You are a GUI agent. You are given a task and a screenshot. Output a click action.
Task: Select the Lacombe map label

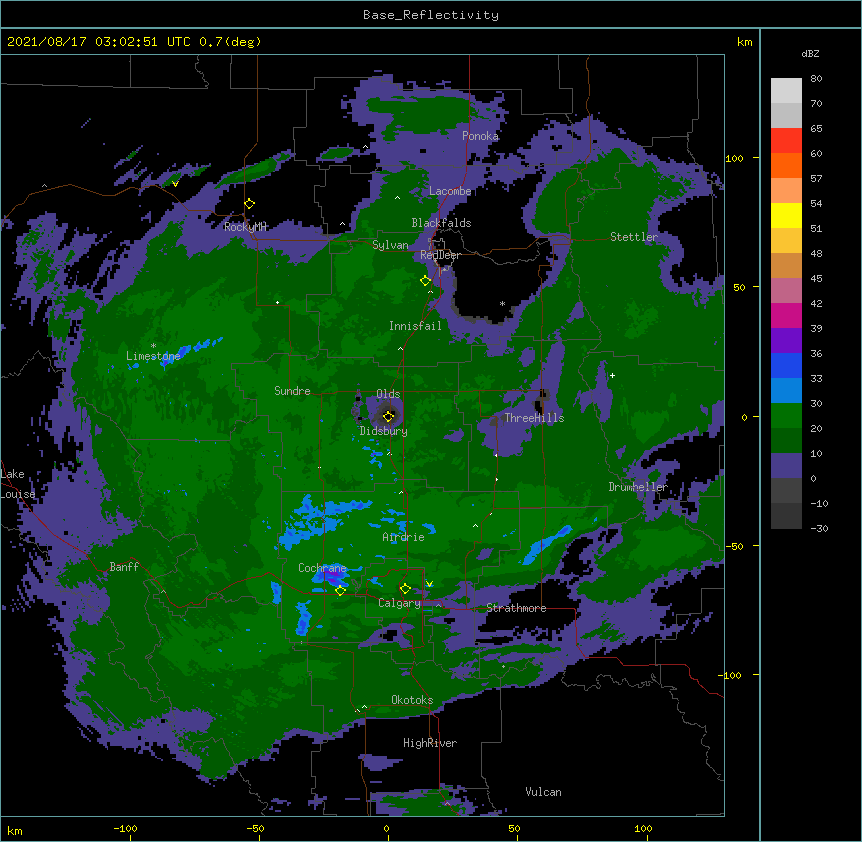point(450,191)
